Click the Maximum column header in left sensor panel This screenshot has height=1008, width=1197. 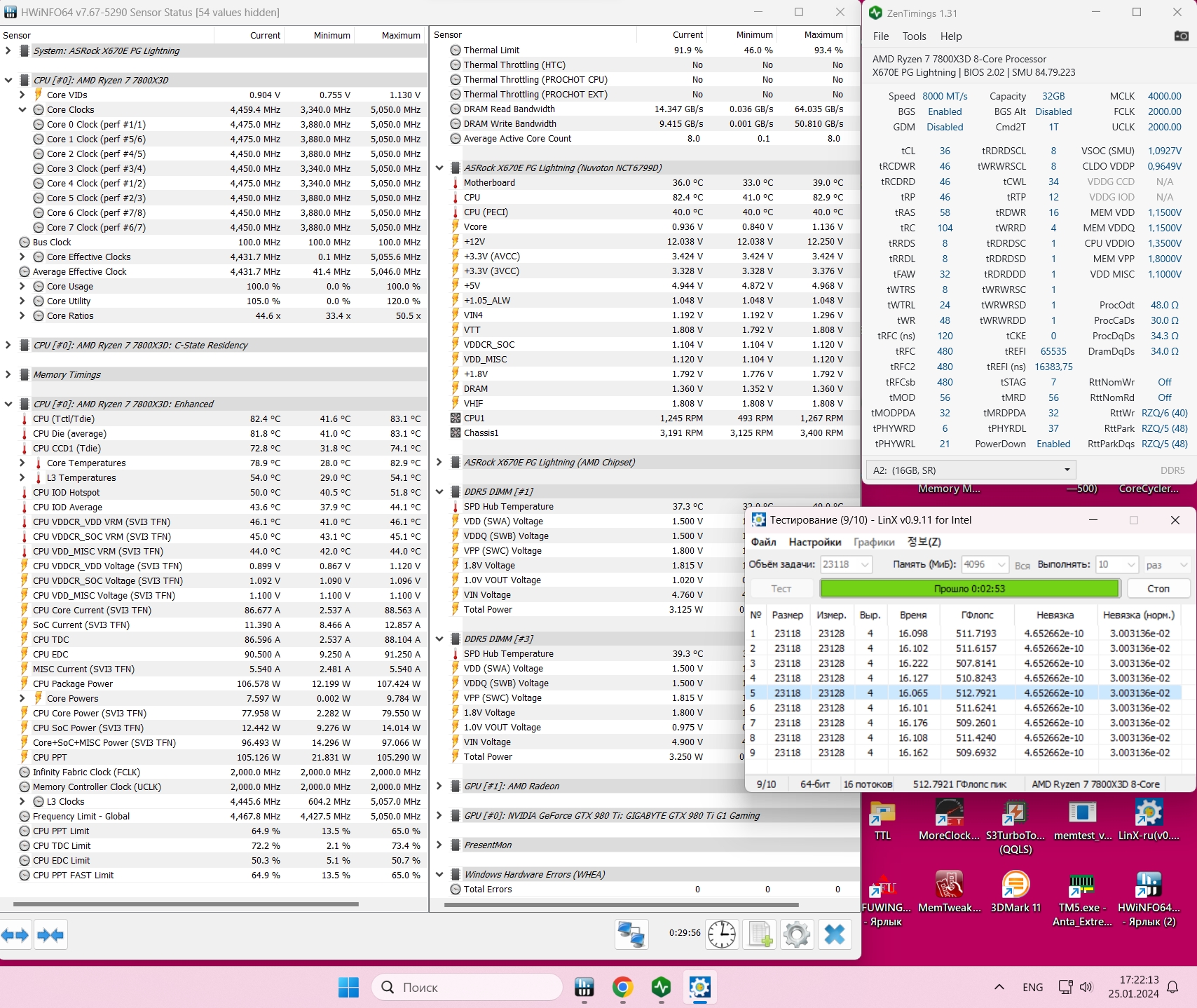[390, 35]
